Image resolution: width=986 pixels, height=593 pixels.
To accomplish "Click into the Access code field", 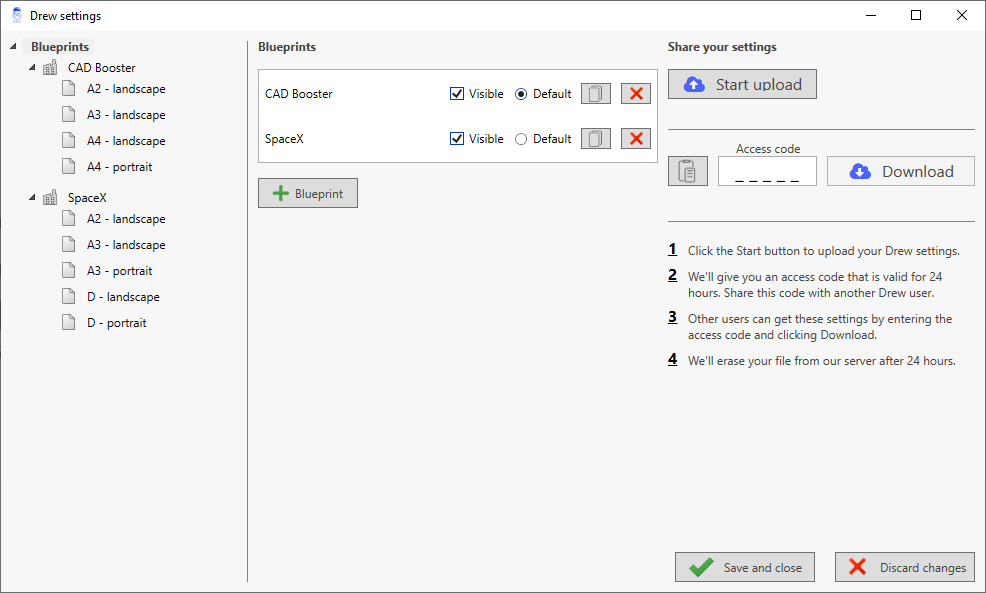I will tap(767, 172).
